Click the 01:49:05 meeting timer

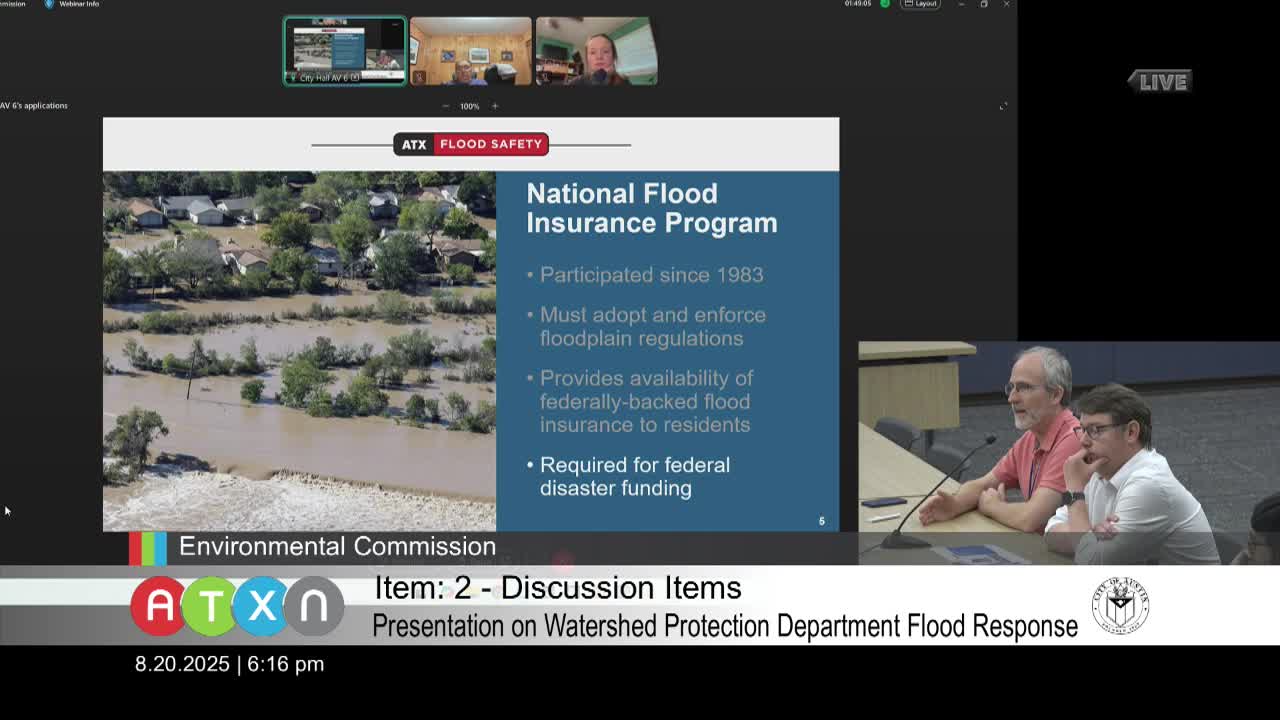tap(857, 4)
